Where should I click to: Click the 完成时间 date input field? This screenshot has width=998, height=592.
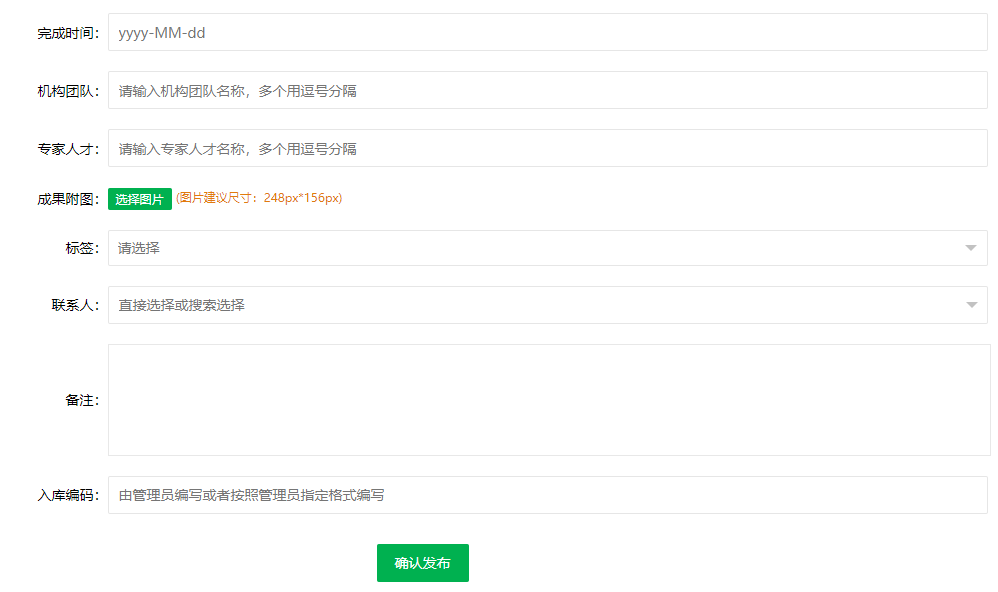[547, 32]
